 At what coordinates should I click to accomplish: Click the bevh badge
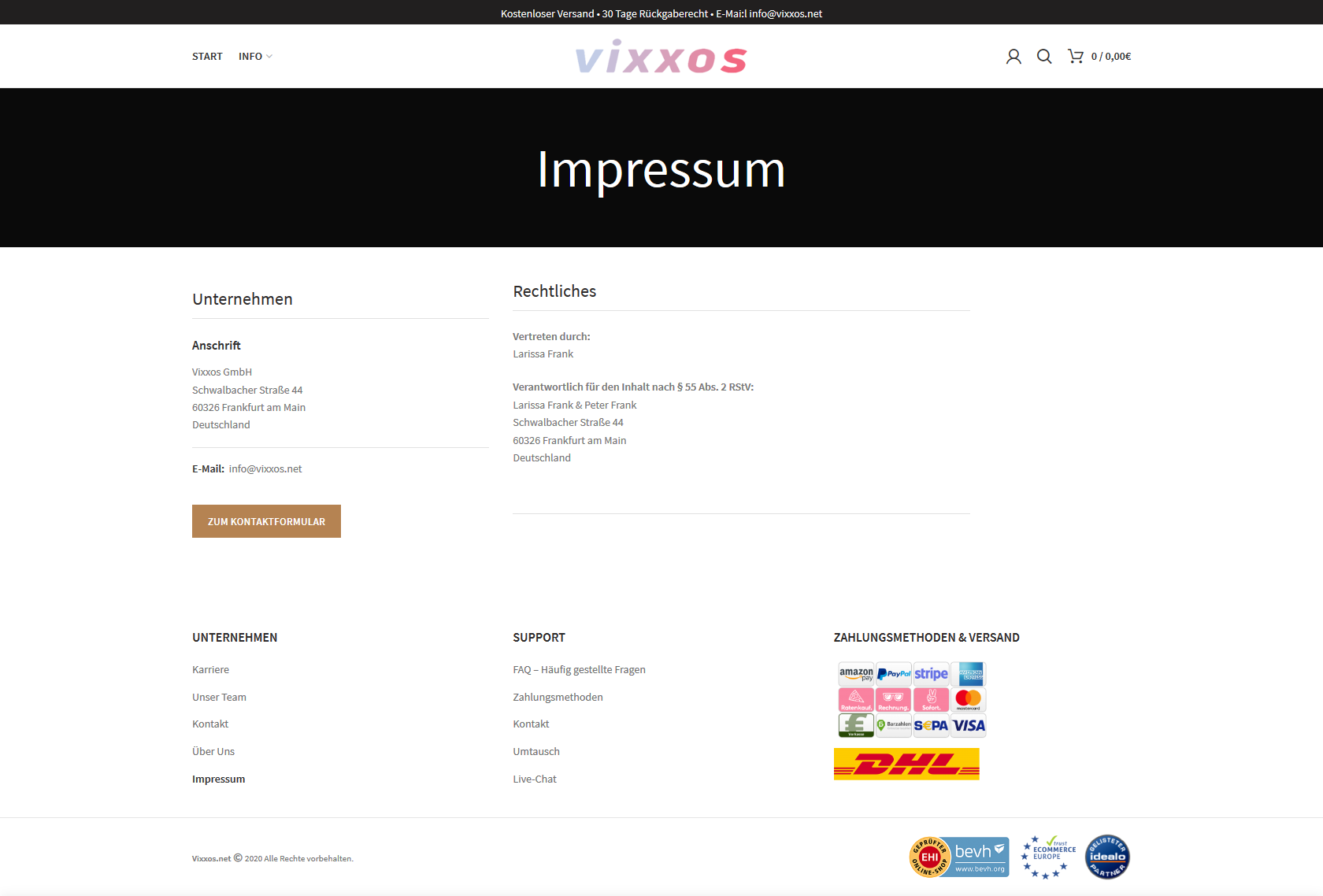coord(980,857)
